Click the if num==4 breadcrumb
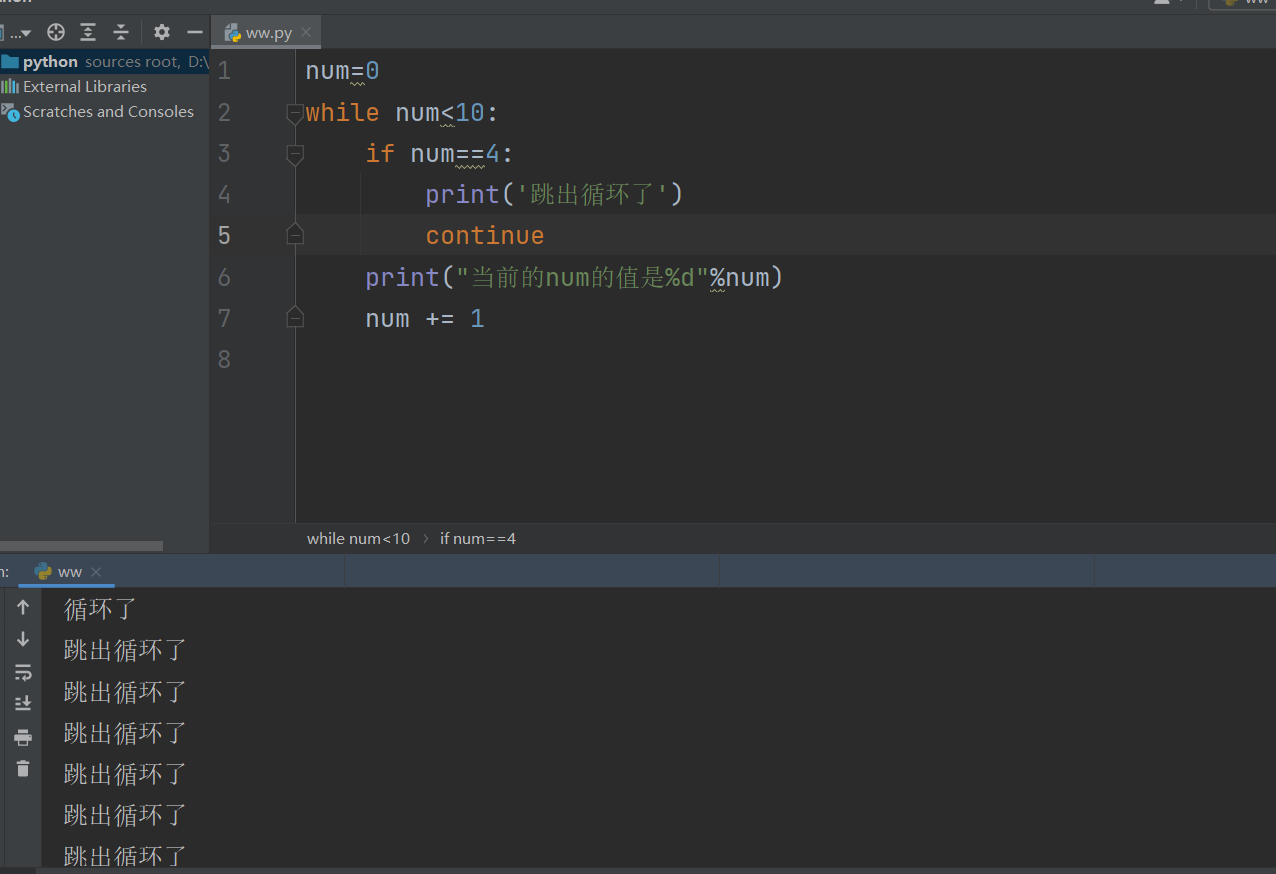The image size is (1276, 874). coord(477,538)
